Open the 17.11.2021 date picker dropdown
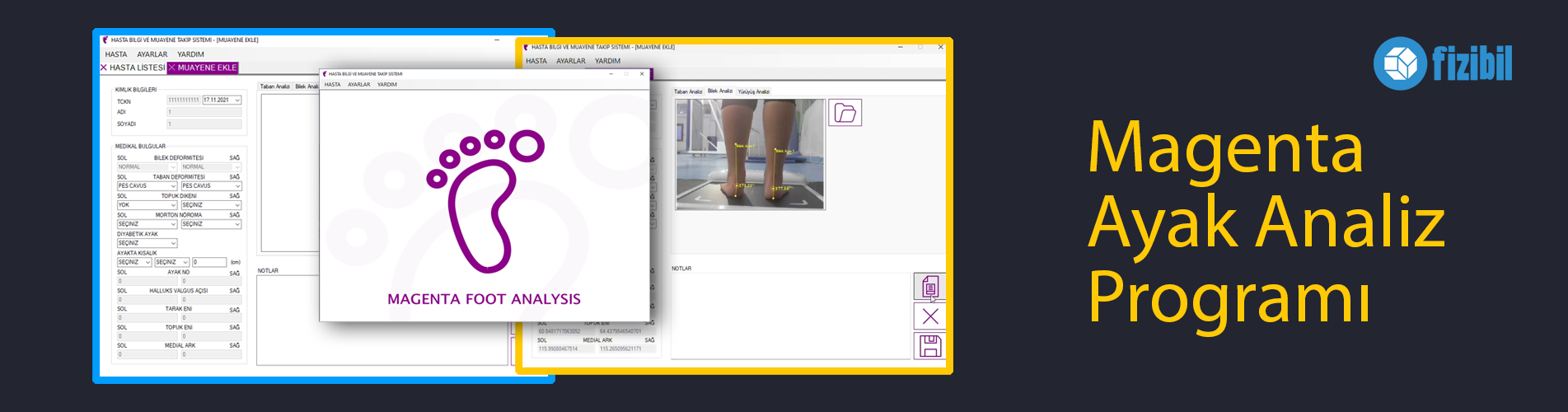1568x412 pixels. (237, 101)
